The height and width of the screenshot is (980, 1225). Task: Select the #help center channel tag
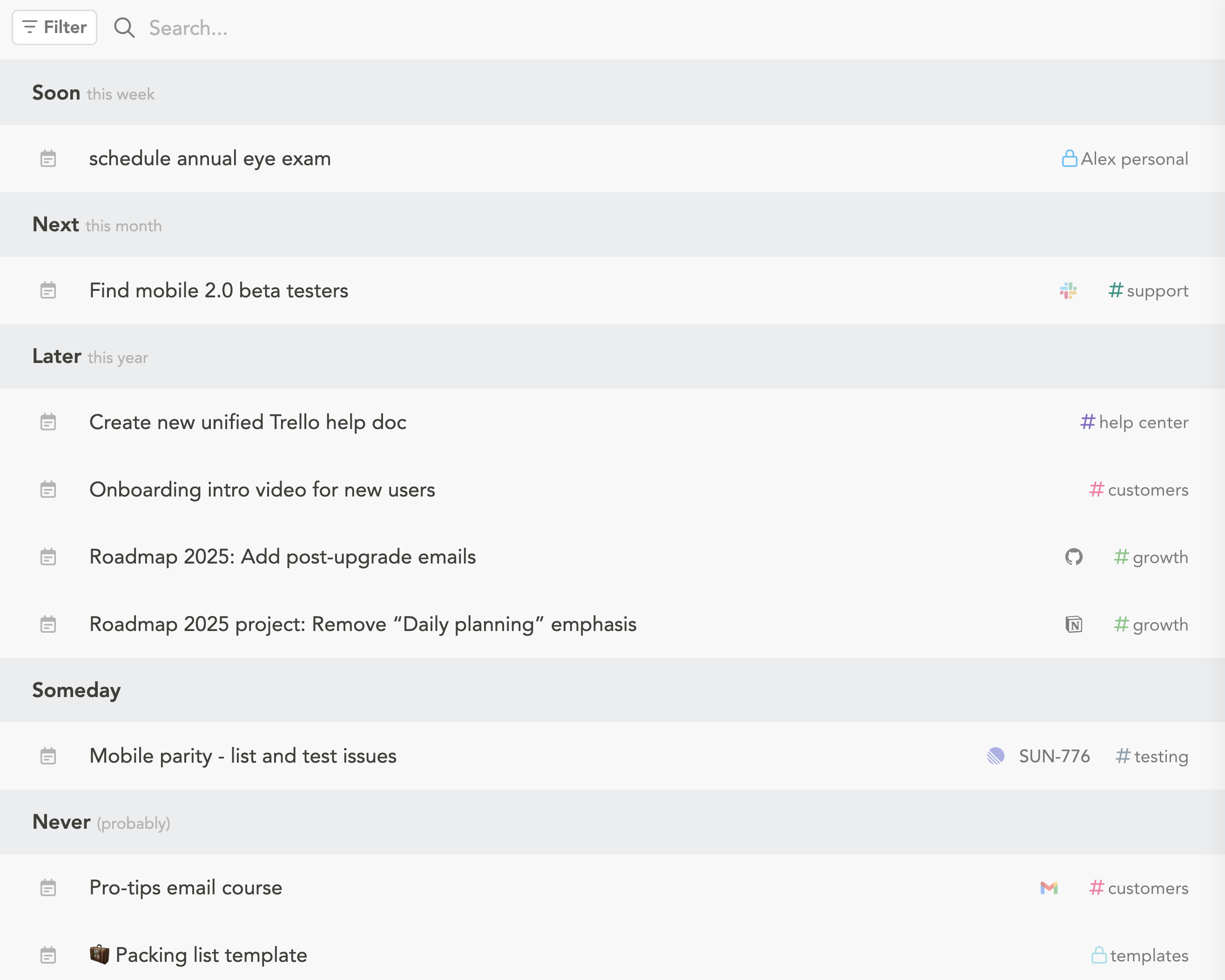point(1134,422)
